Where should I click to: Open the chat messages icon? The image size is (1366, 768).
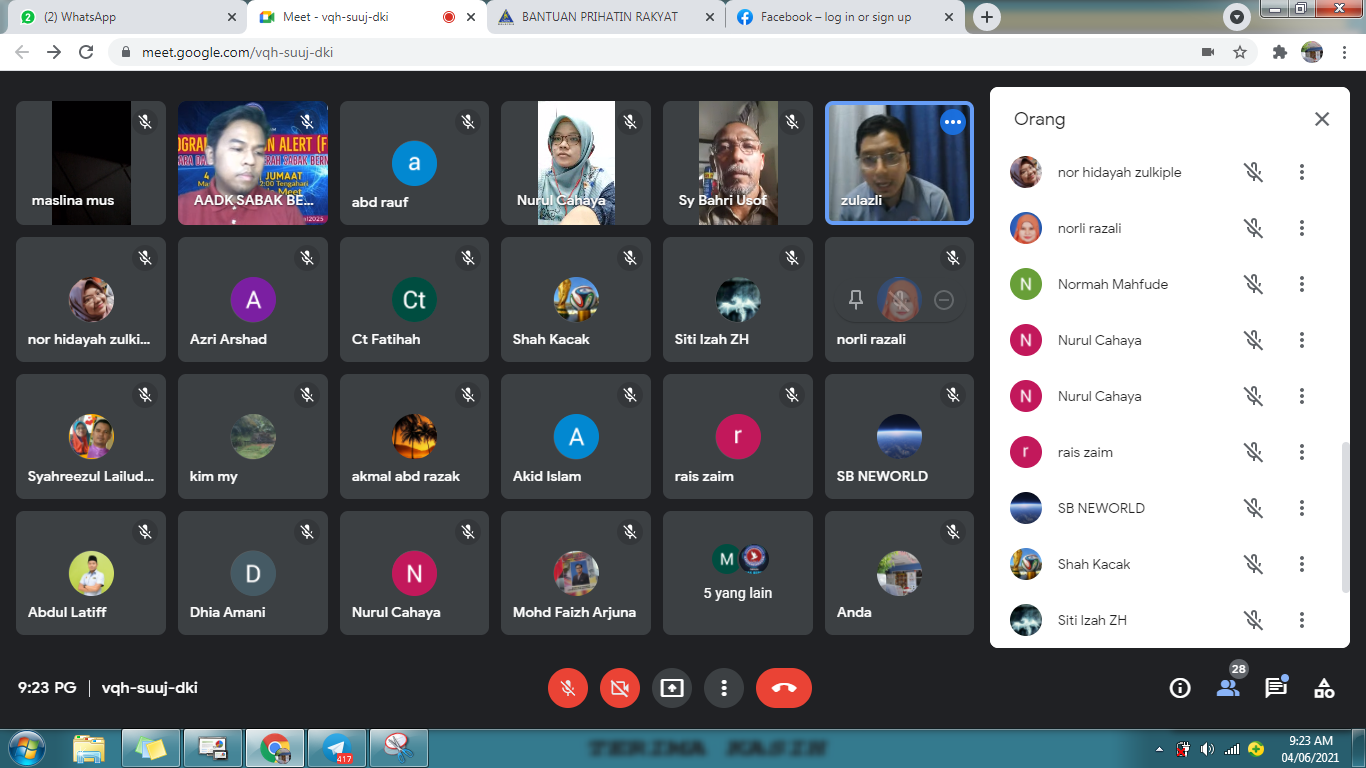(1275, 688)
